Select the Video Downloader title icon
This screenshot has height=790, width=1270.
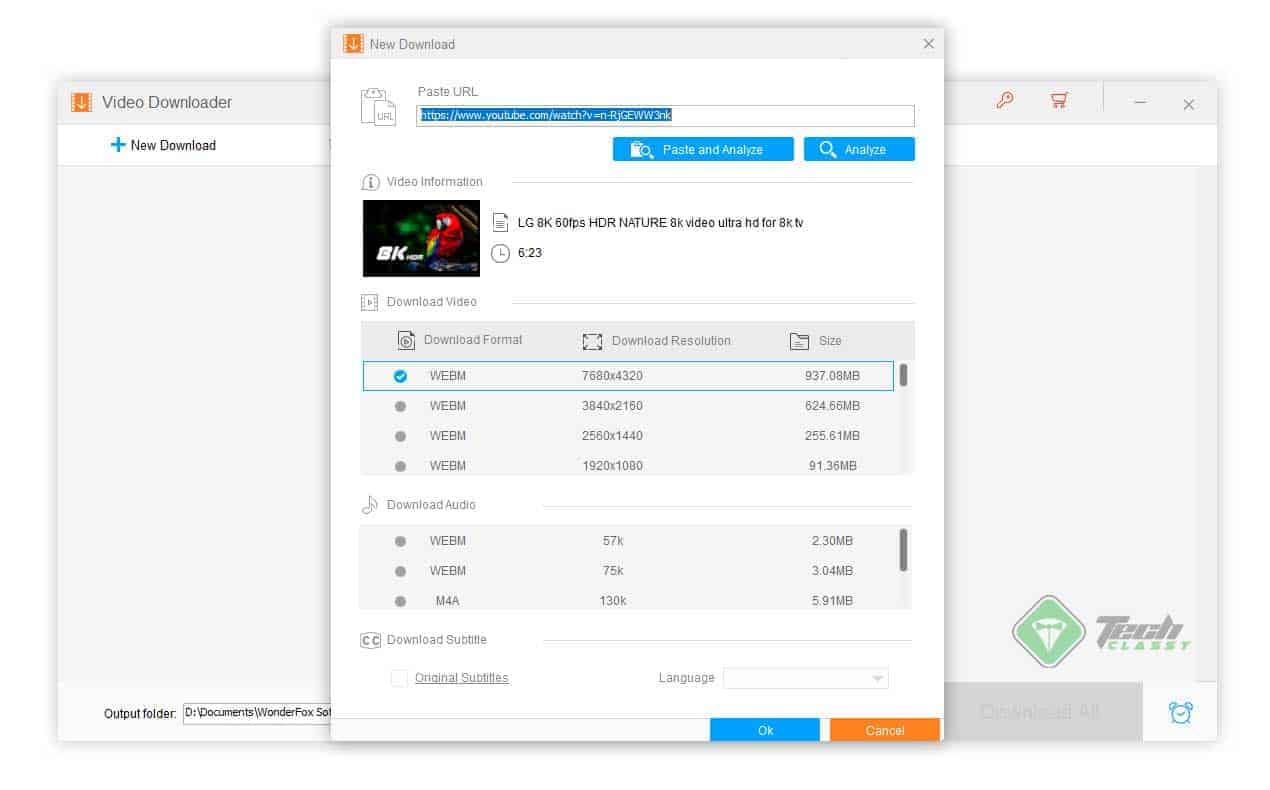tap(81, 102)
